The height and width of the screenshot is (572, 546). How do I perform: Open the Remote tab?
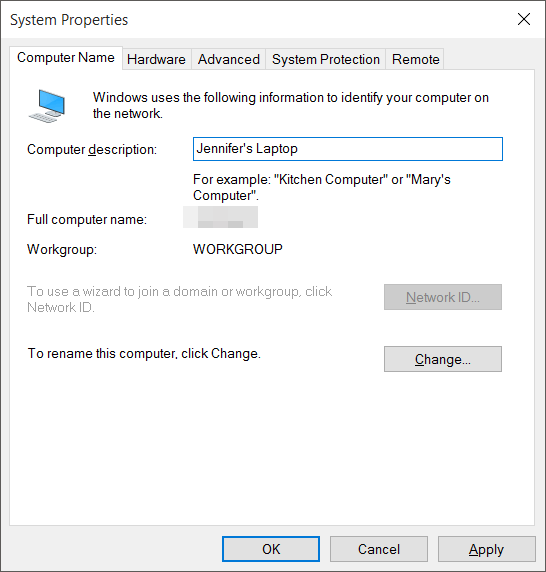pyautogui.click(x=415, y=59)
